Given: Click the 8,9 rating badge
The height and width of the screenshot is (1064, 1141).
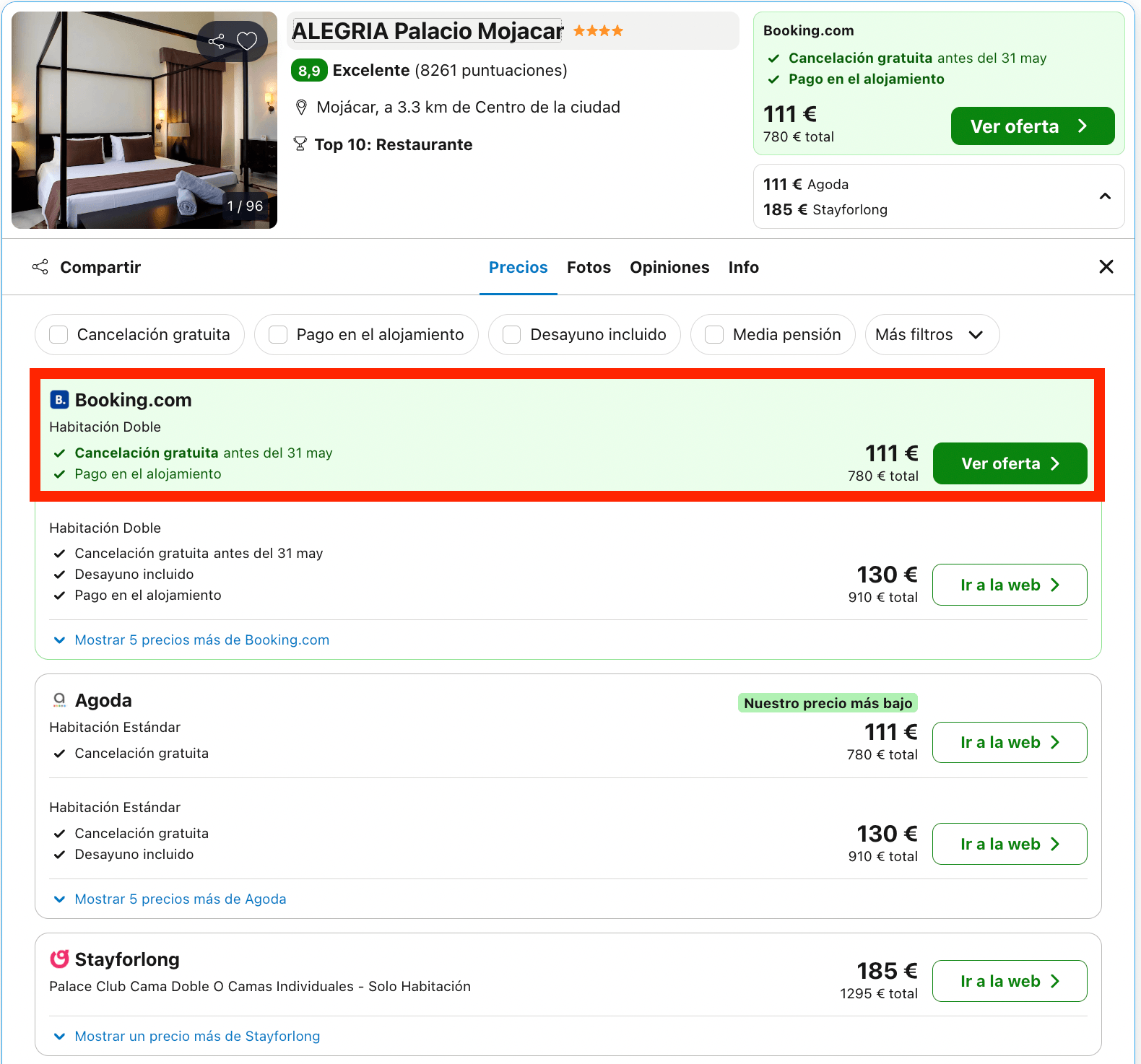Looking at the screenshot, I should coord(309,71).
